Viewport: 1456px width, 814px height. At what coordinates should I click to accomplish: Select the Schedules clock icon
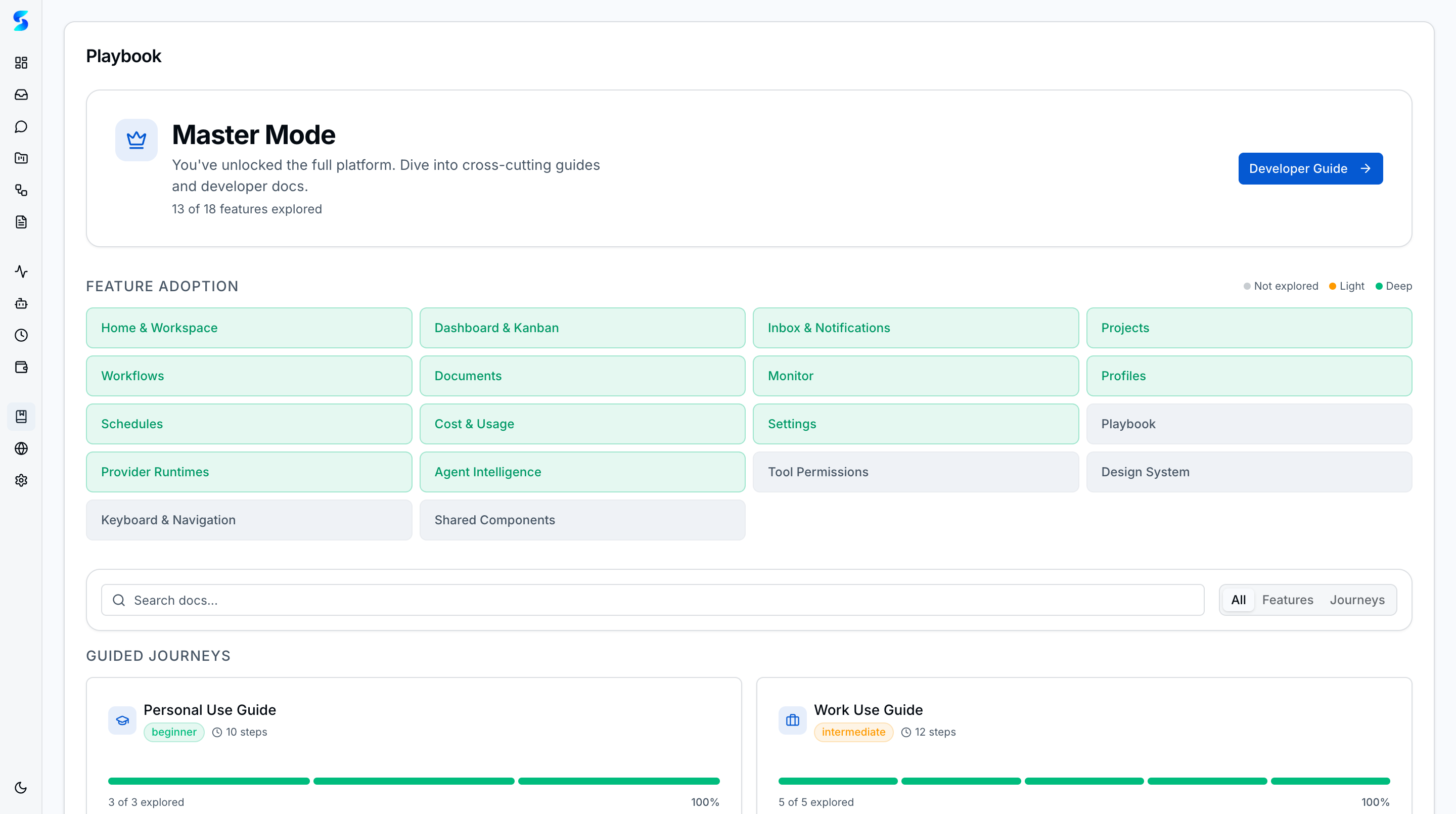click(x=21, y=335)
